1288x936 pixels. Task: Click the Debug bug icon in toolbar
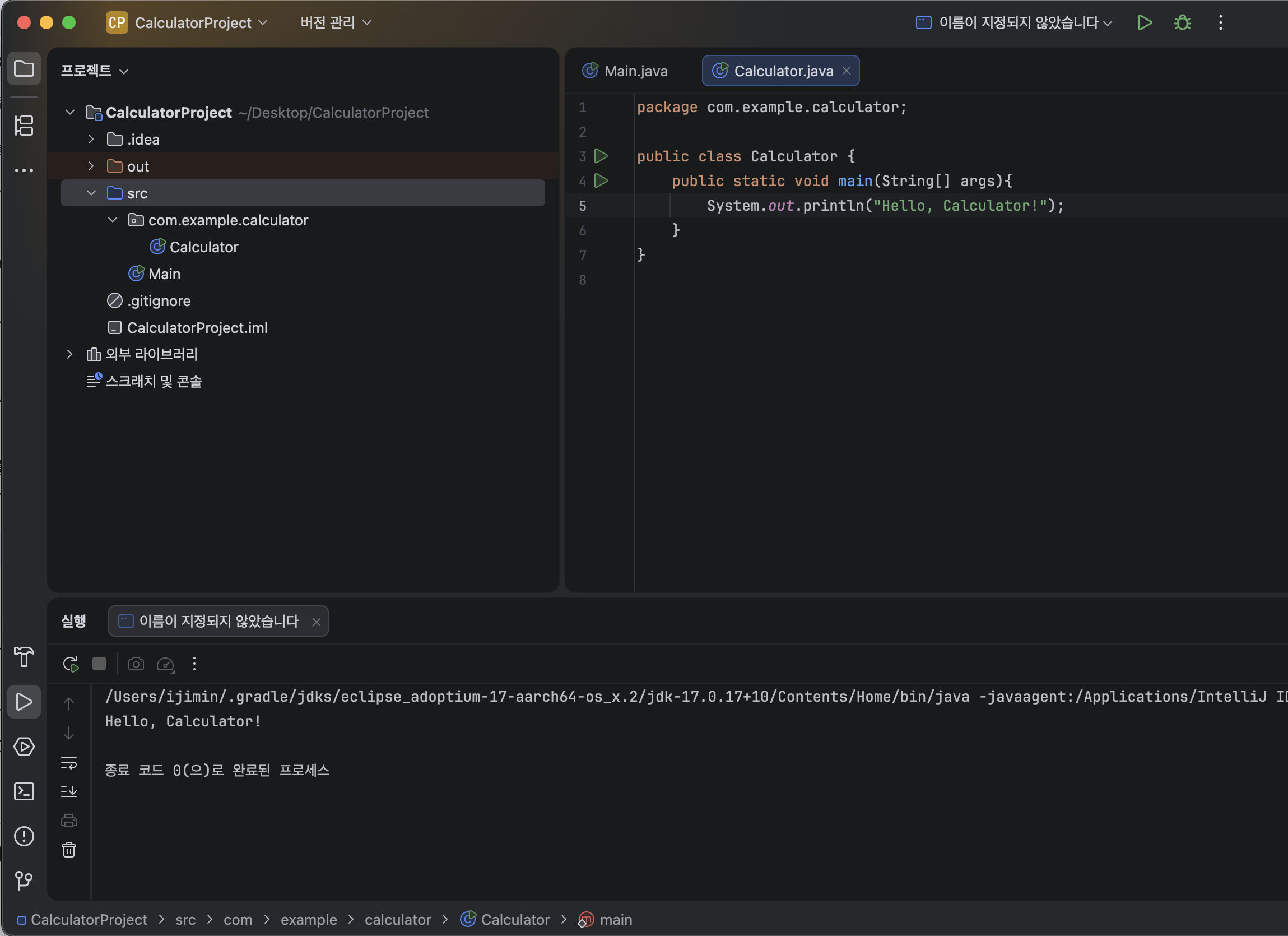pos(1183,23)
